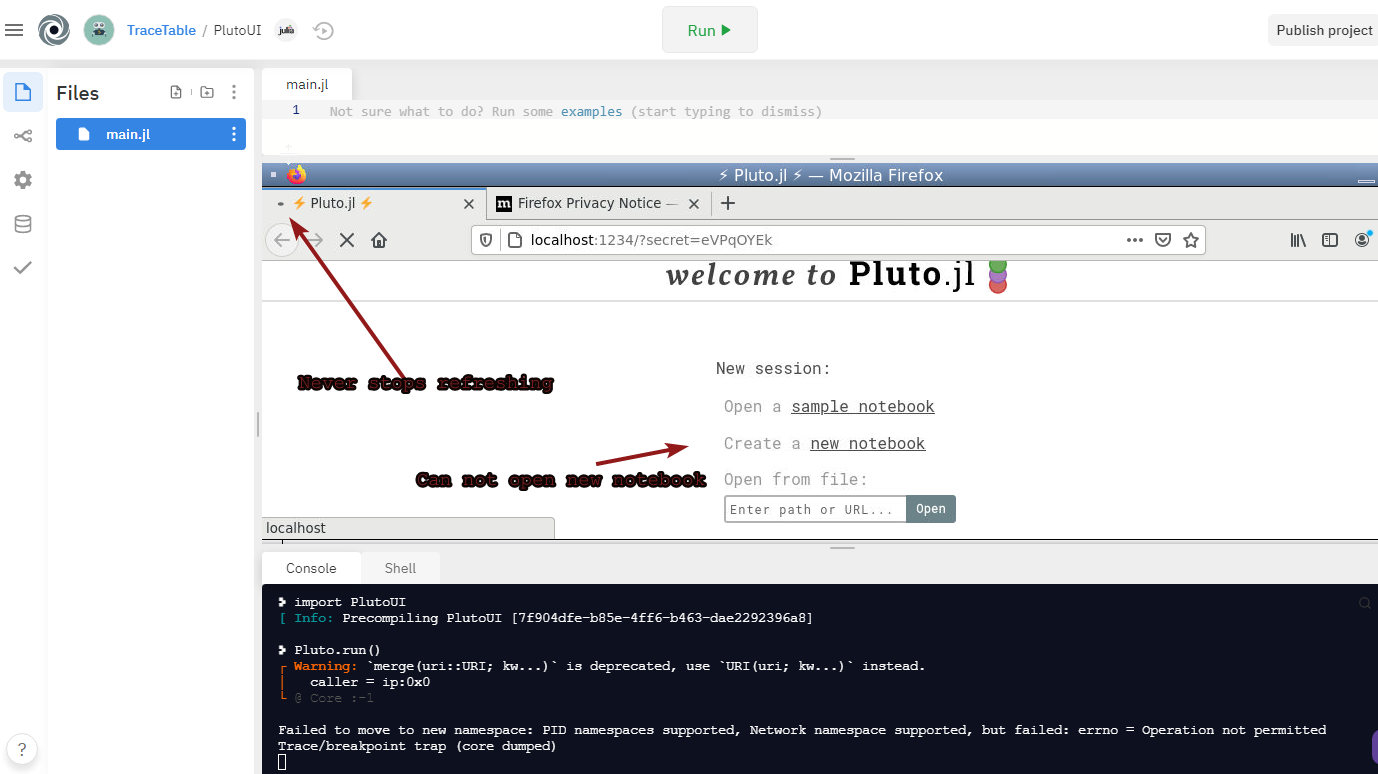The height and width of the screenshot is (774, 1378).
Task: Open the TraceTable profile link
Action: 161,30
